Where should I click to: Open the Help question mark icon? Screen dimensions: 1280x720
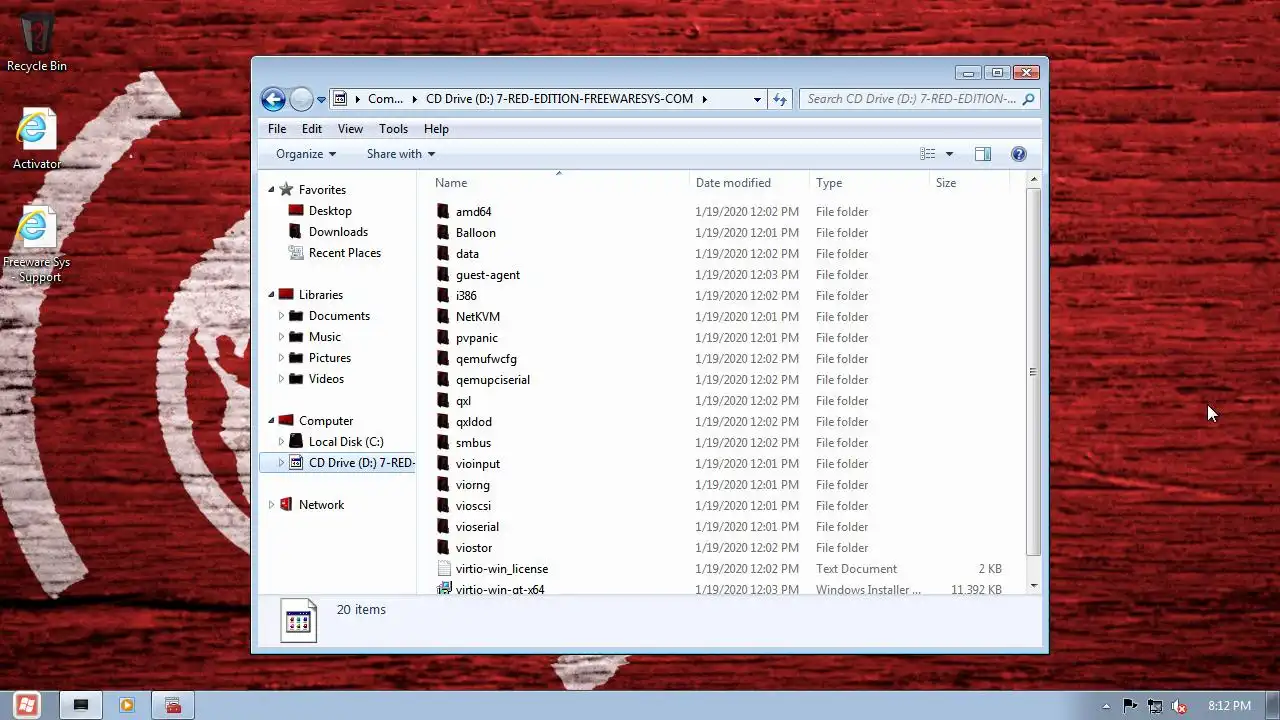[x=1019, y=154]
